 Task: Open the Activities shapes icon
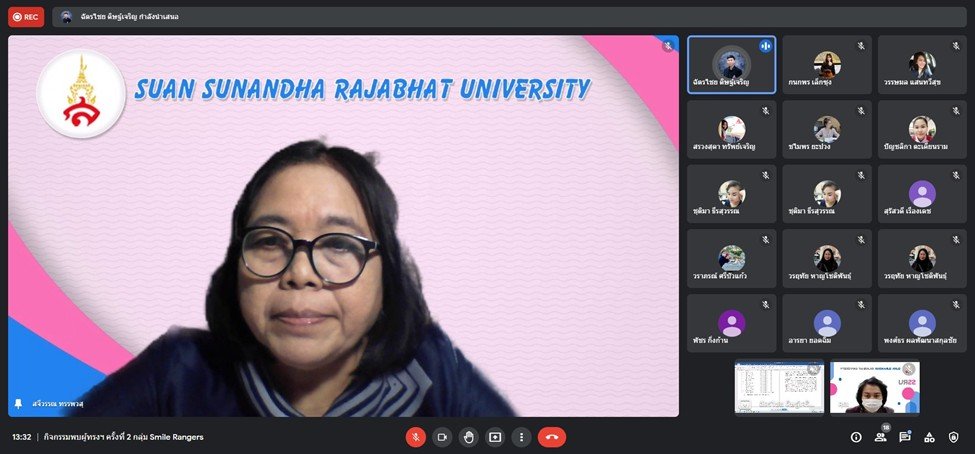point(929,437)
